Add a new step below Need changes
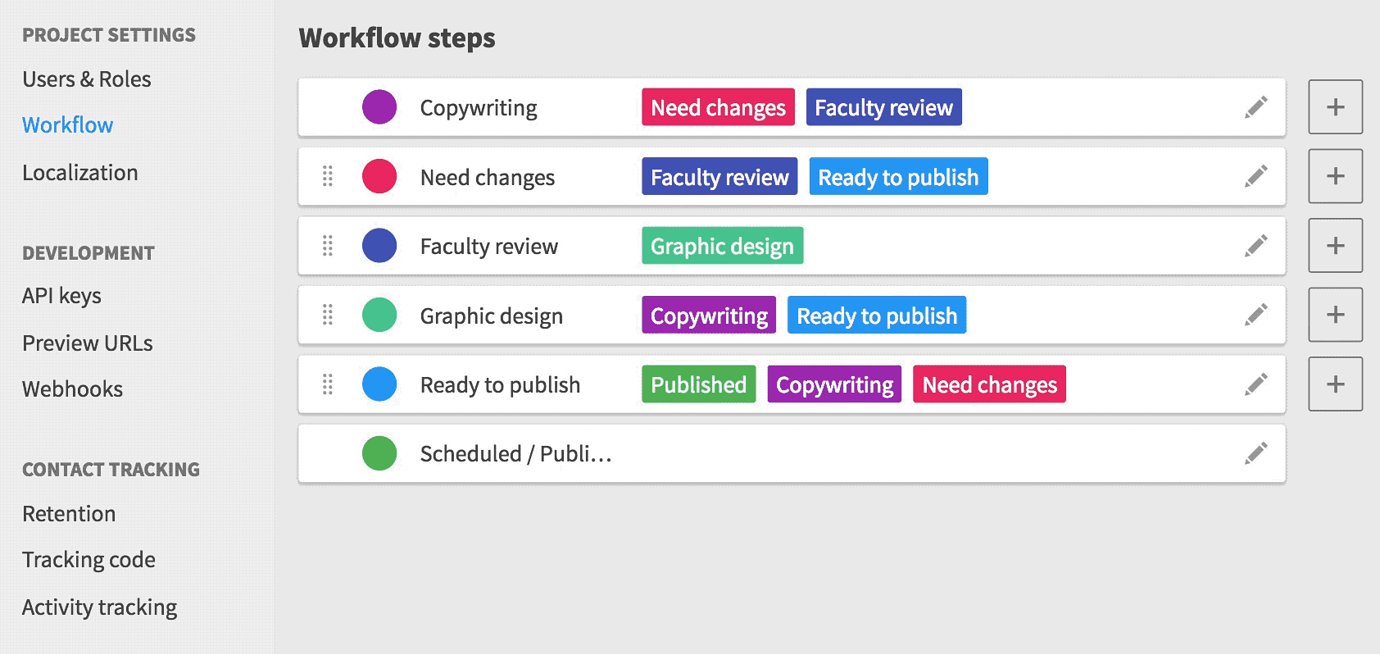 pos(1335,176)
